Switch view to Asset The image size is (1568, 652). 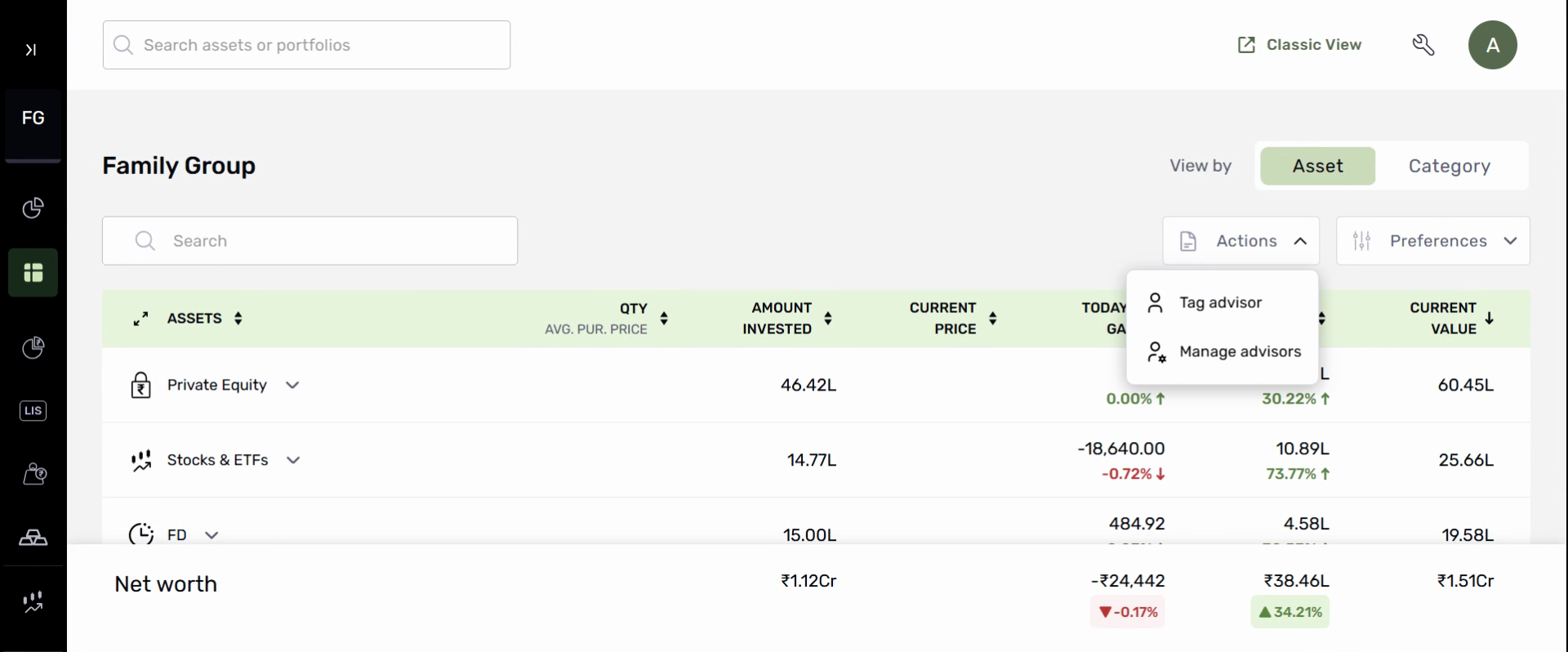pyautogui.click(x=1317, y=166)
